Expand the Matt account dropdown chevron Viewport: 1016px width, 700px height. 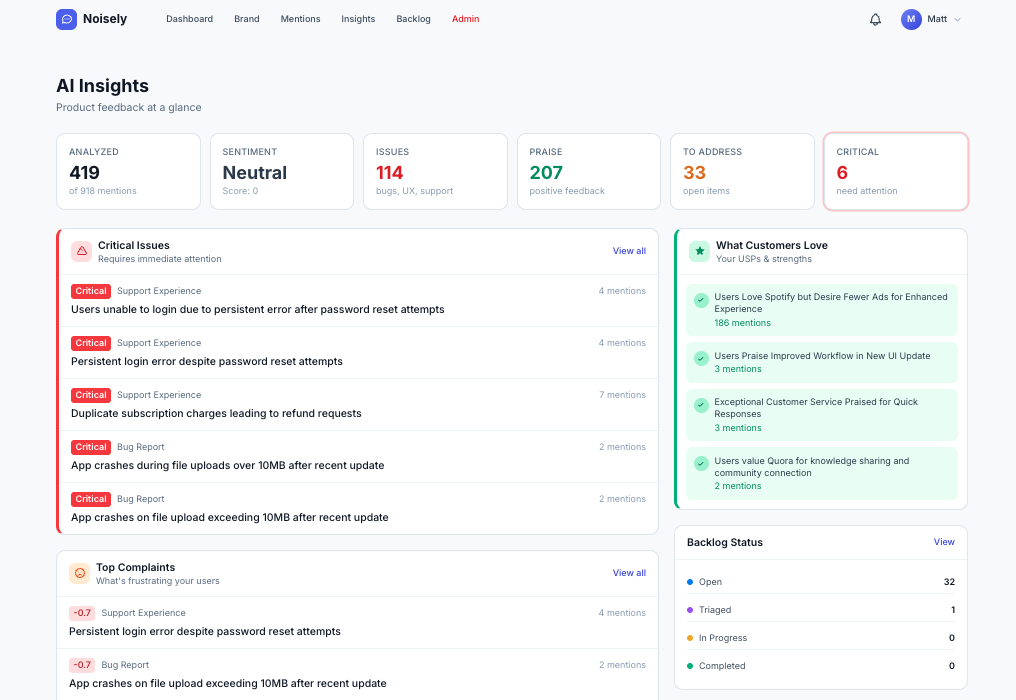957,19
